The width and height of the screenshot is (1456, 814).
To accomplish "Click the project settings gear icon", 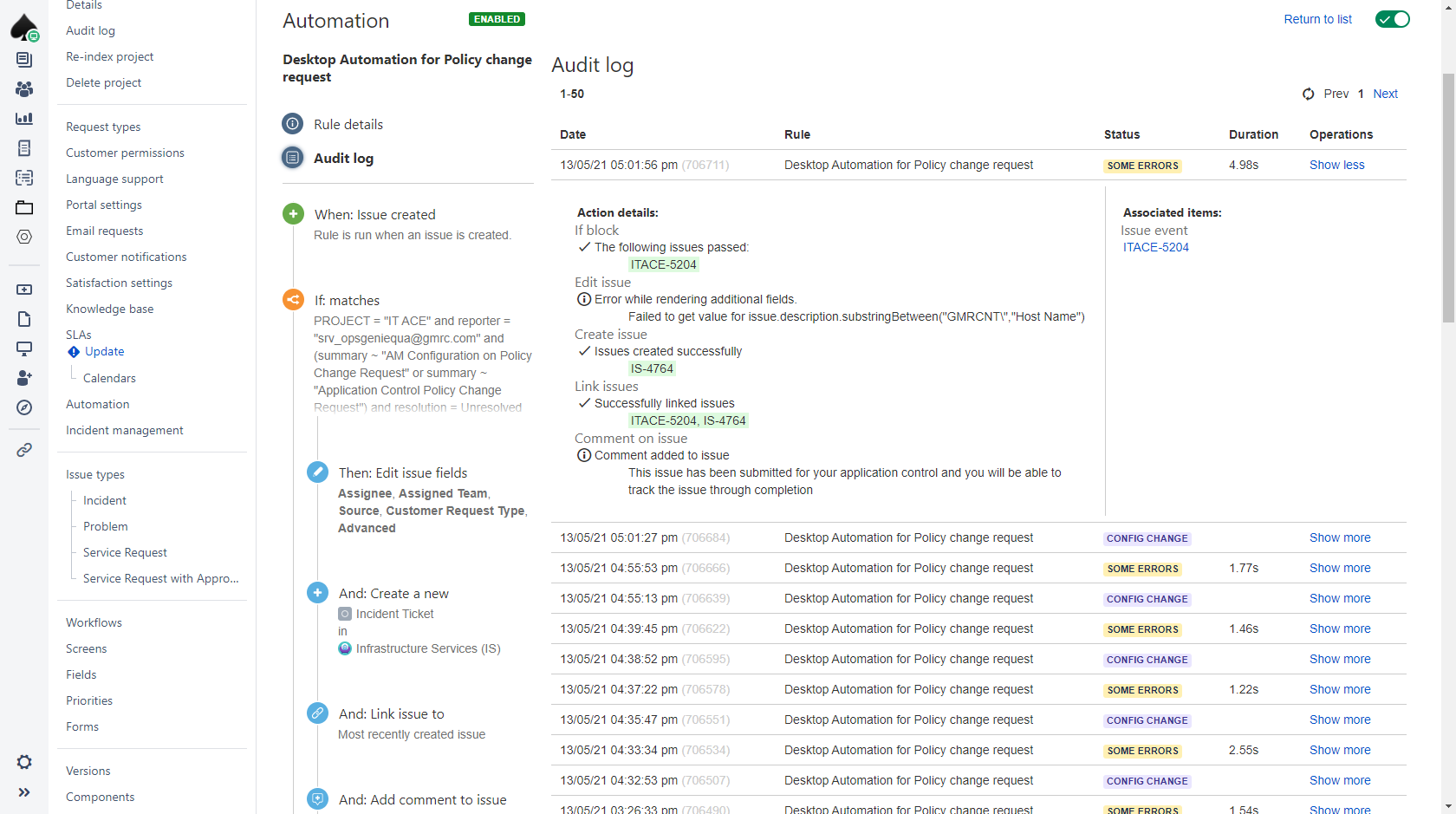I will point(24,762).
